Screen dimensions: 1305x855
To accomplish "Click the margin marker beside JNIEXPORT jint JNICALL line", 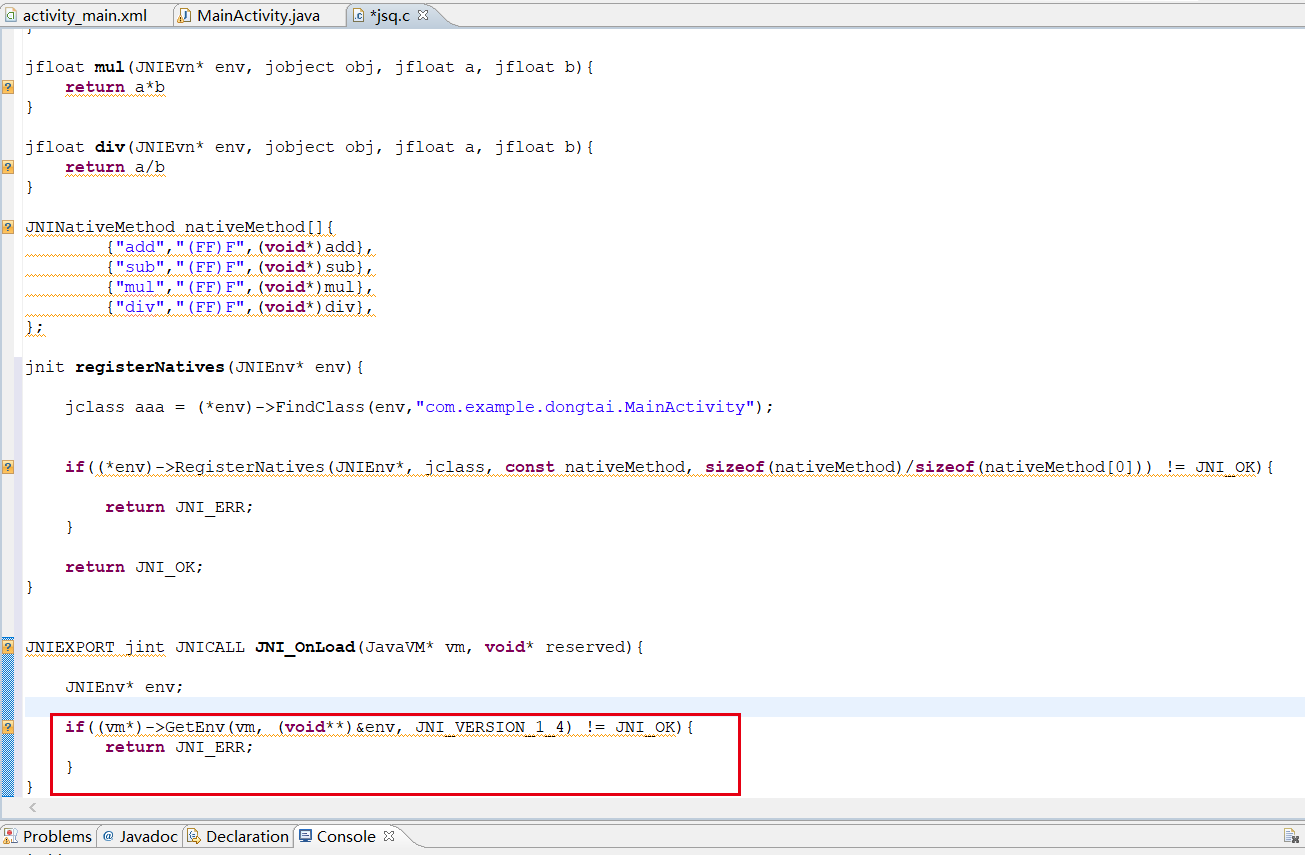I will coord(8,647).
